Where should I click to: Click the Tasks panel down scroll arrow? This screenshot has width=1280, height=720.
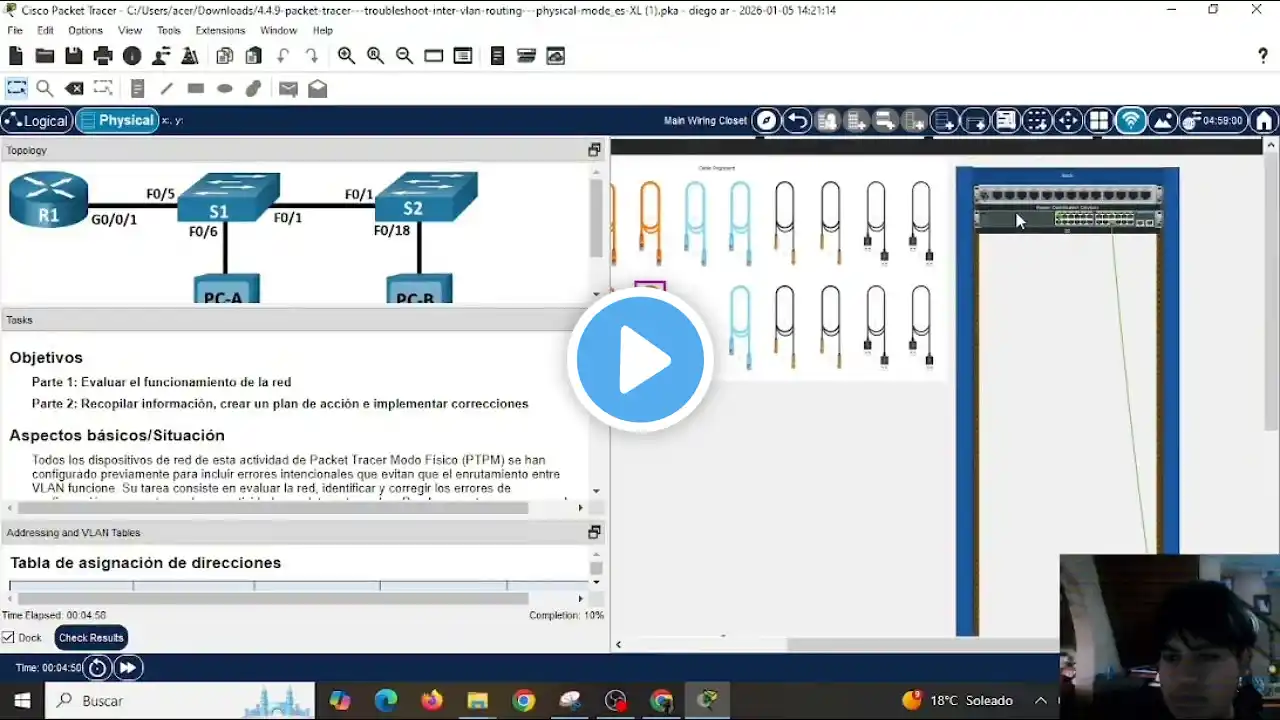[x=596, y=491]
